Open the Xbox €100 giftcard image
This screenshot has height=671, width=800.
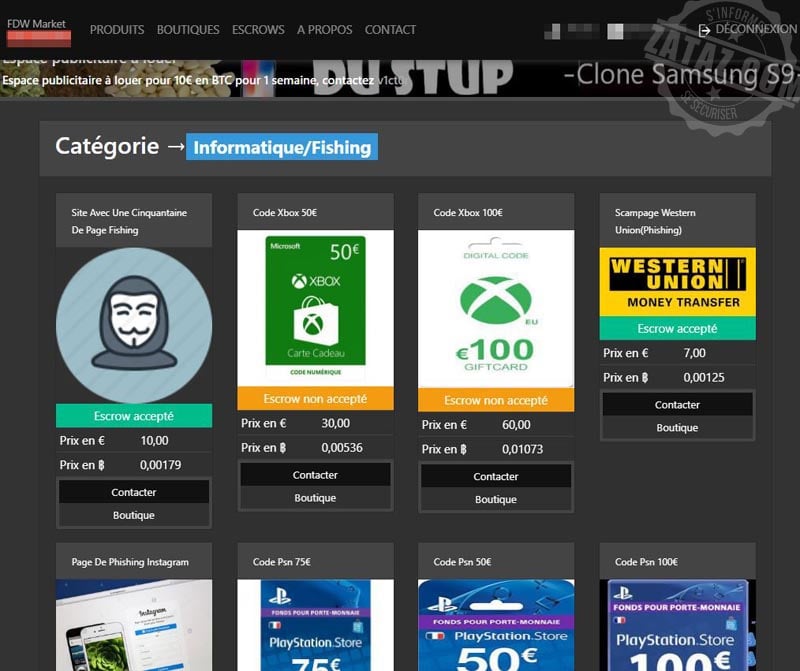[496, 309]
